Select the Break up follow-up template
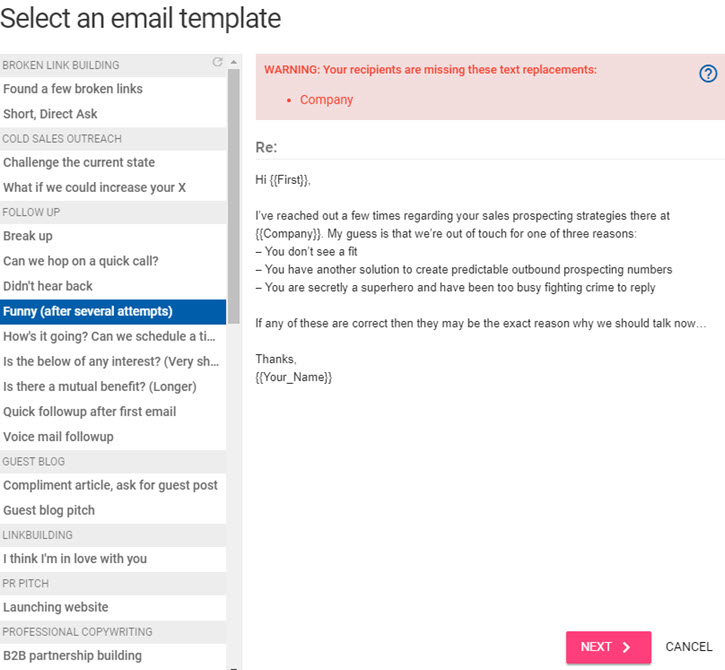The width and height of the screenshot is (725, 670). [x=113, y=236]
